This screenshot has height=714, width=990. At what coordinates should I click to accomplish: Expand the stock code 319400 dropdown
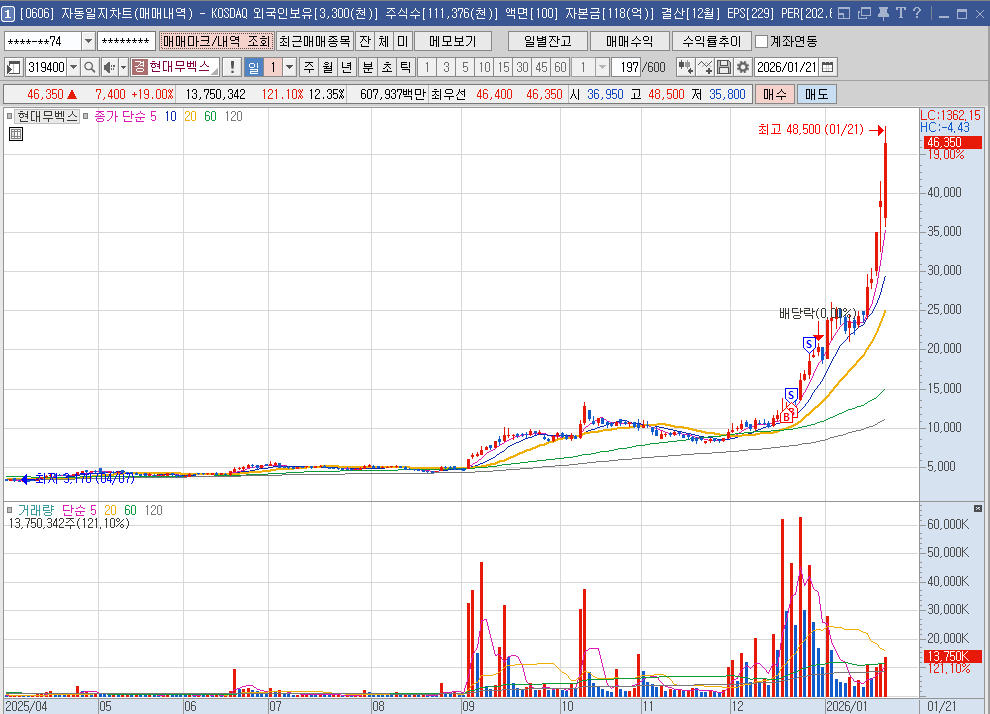tap(73, 67)
